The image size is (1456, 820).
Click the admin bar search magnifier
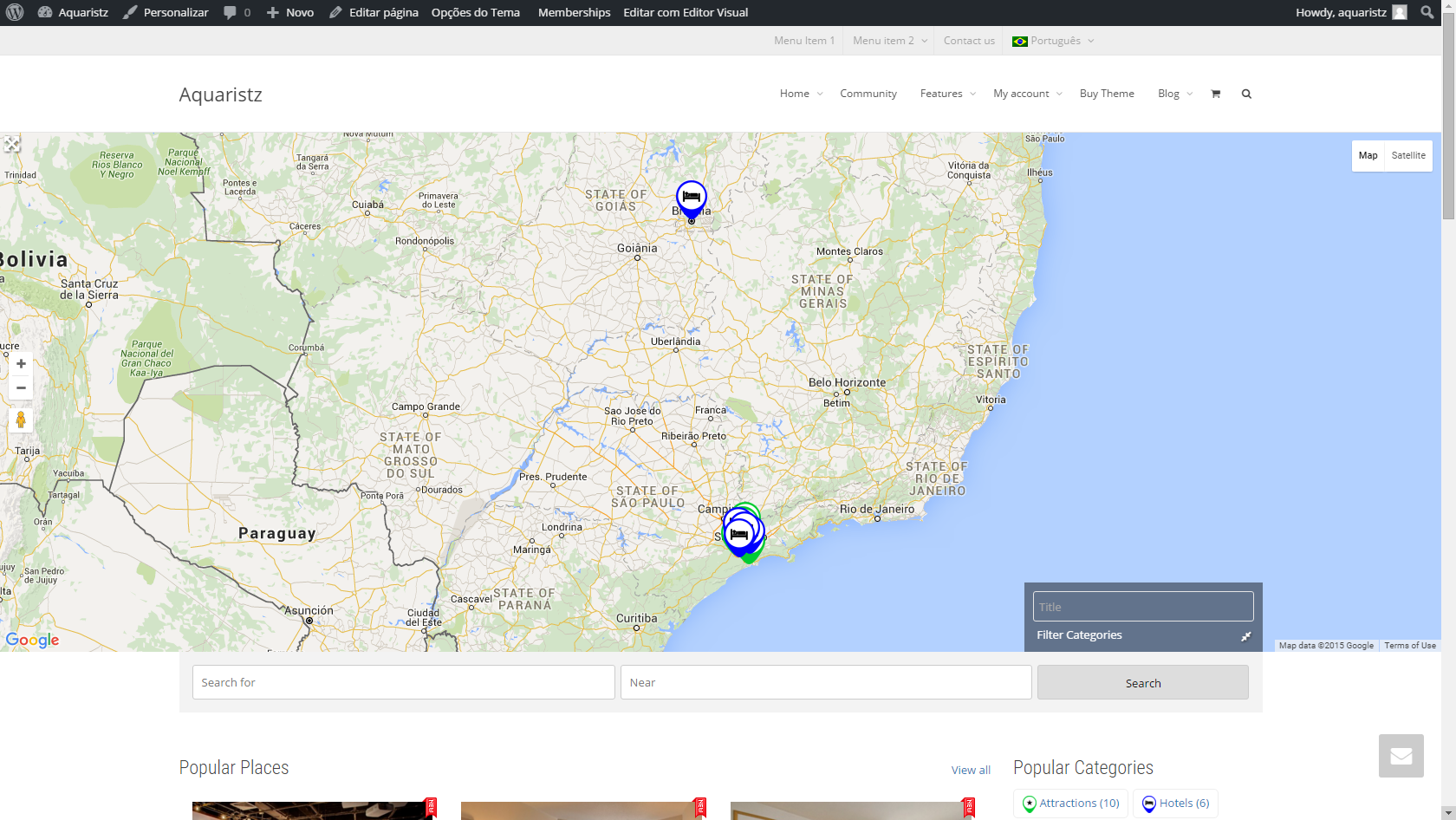click(x=1427, y=12)
